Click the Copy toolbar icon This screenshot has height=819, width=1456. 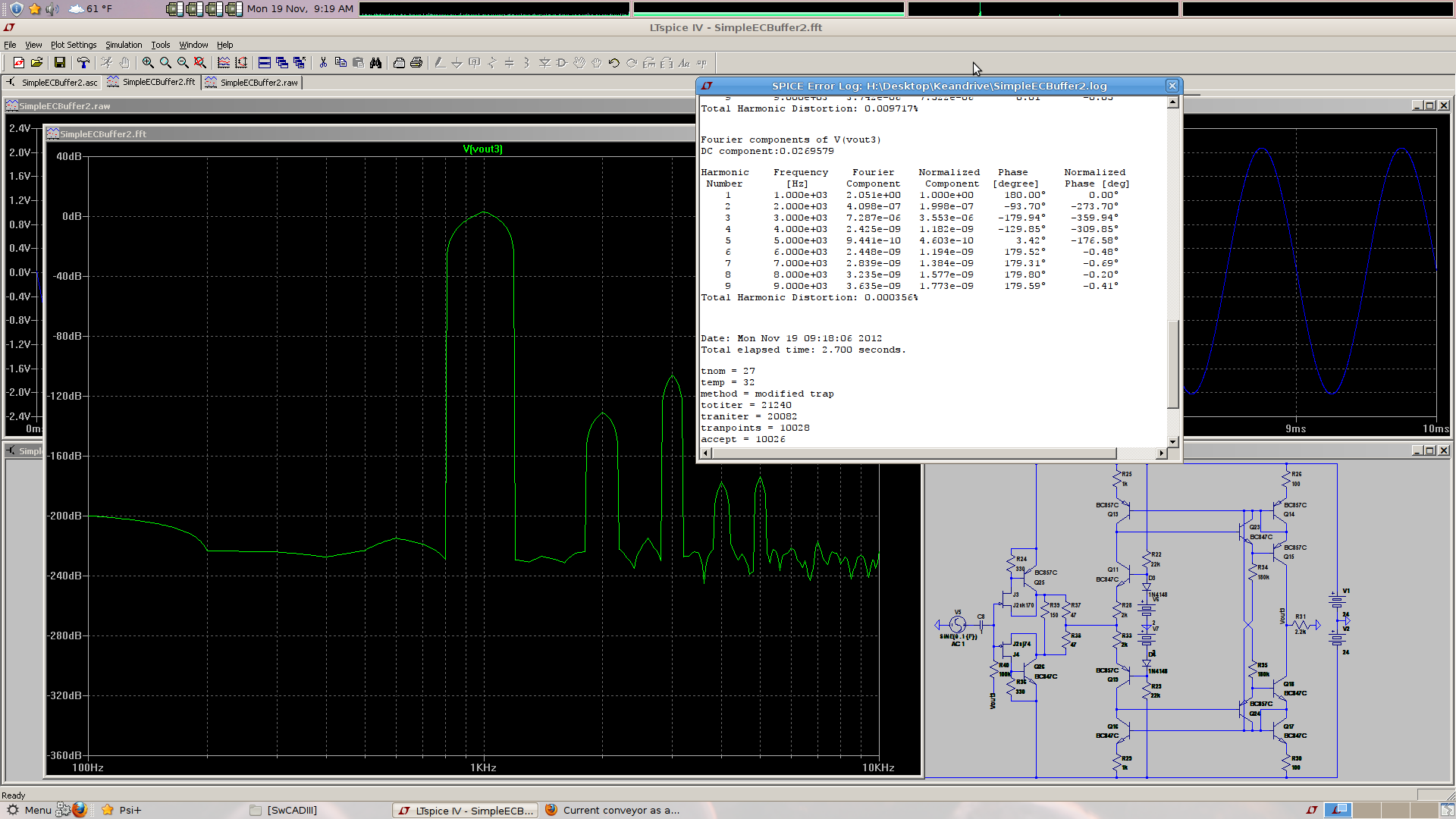pyautogui.click(x=340, y=63)
